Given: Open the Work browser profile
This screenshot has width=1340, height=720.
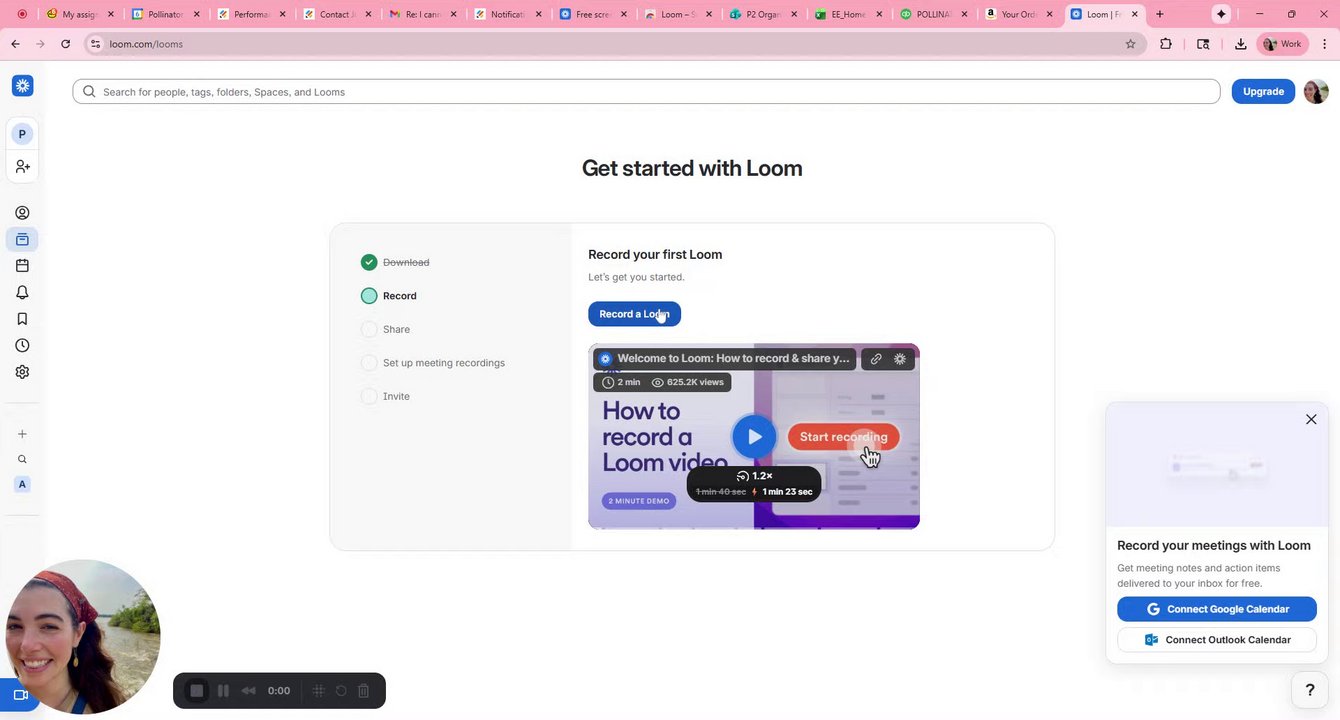Looking at the screenshot, I should pyautogui.click(x=1283, y=44).
